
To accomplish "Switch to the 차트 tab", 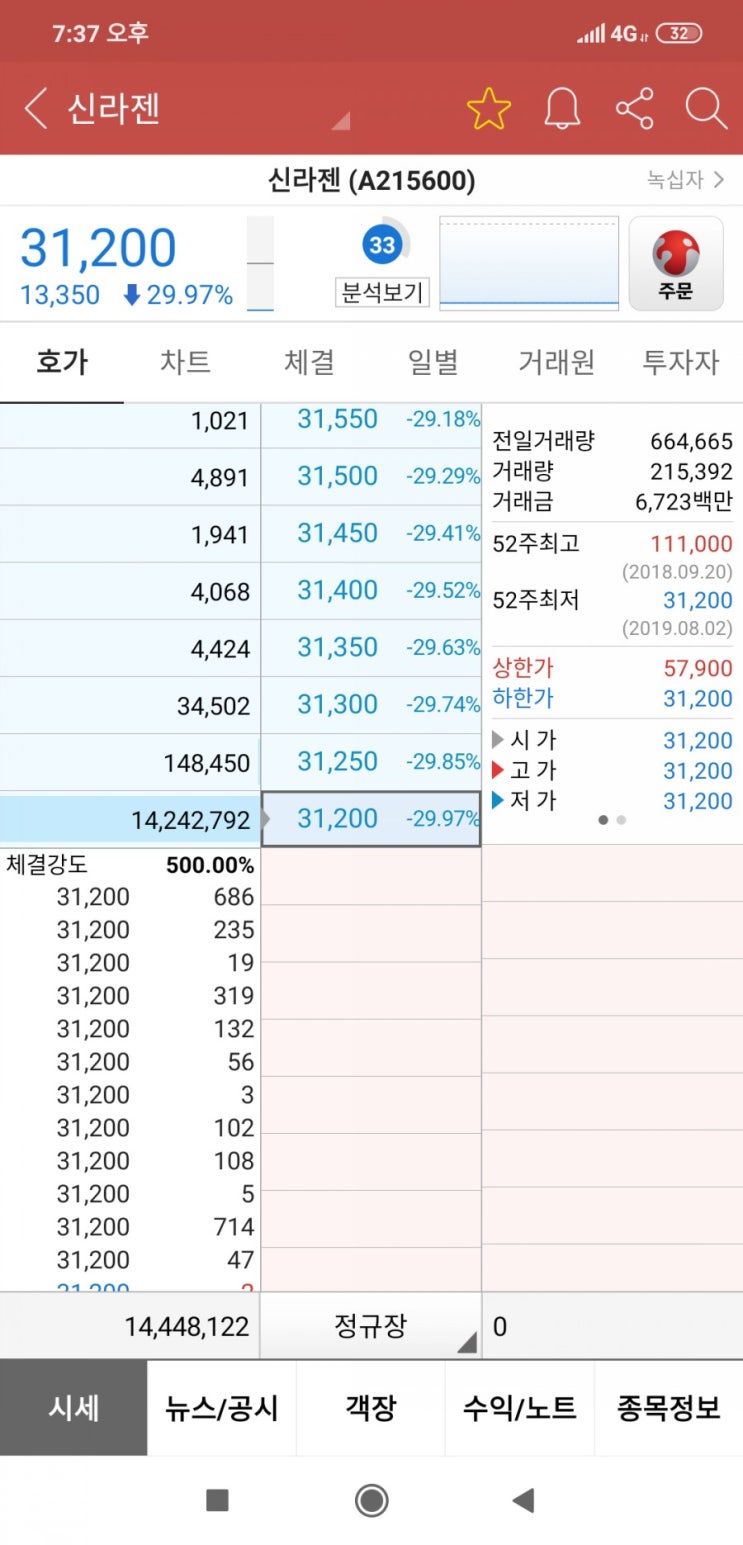I will (186, 362).
